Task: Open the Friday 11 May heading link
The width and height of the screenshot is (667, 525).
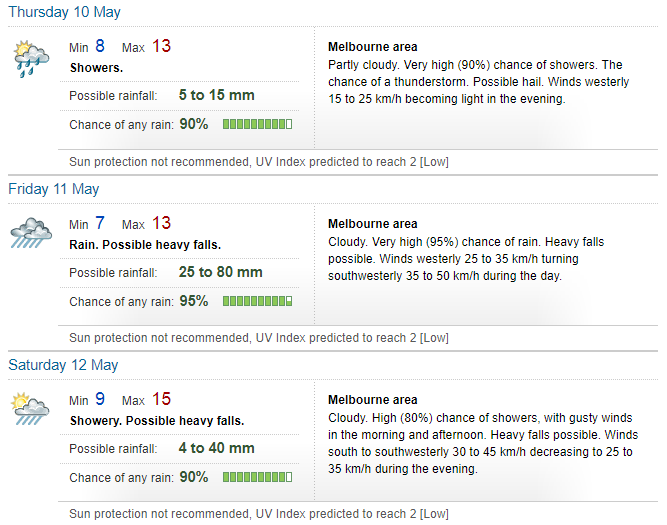Action: [x=54, y=189]
